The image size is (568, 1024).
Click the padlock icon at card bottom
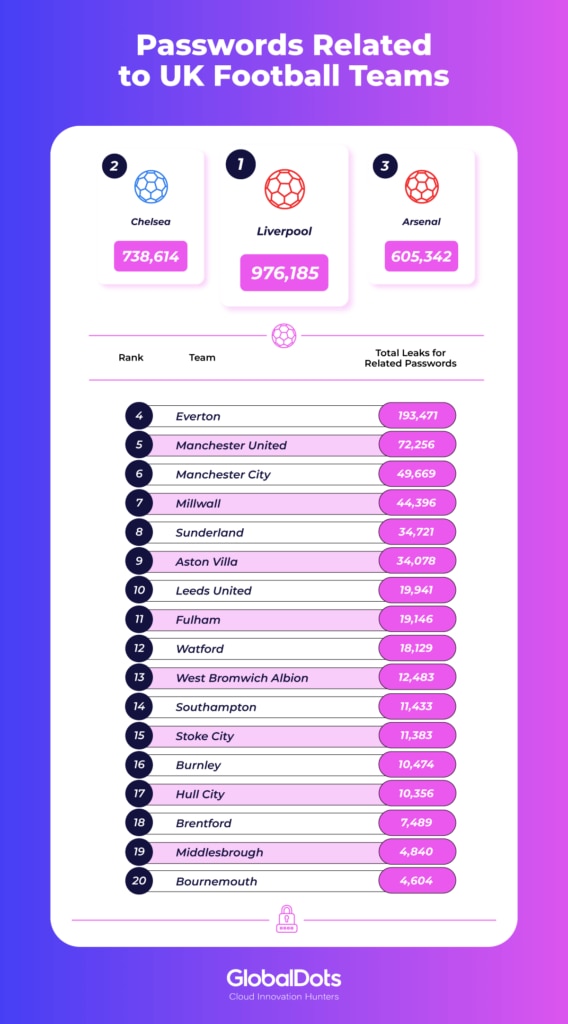pos(285,918)
